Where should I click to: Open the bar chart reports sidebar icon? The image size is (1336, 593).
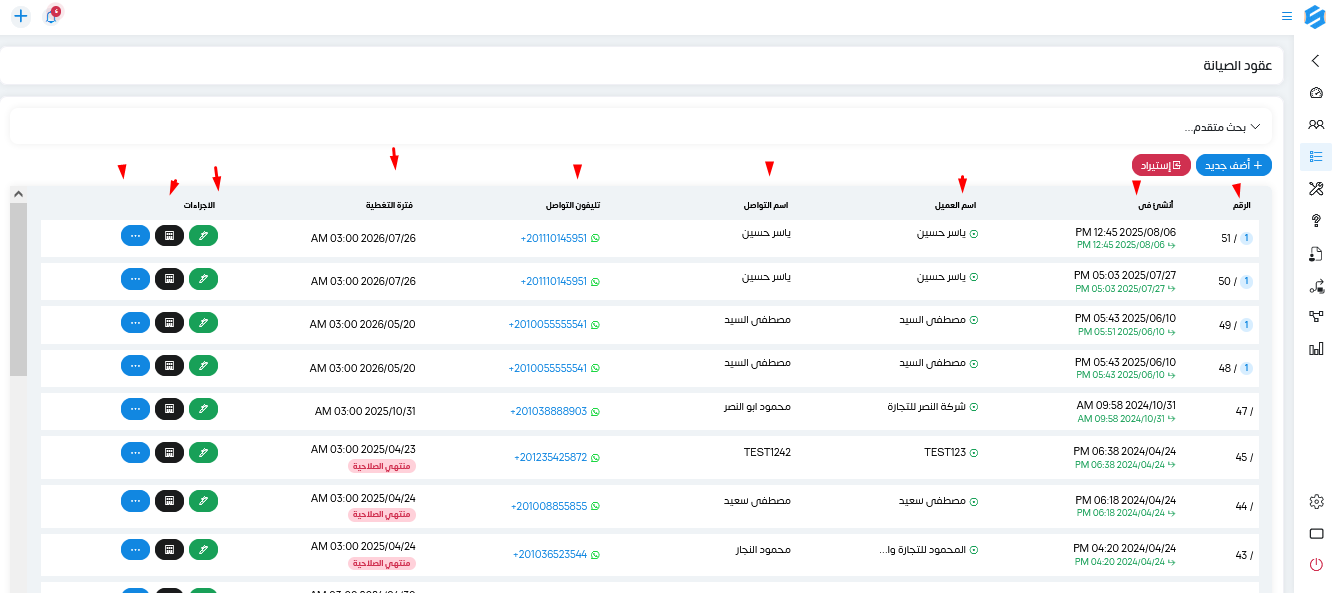(x=1316, y=349)
